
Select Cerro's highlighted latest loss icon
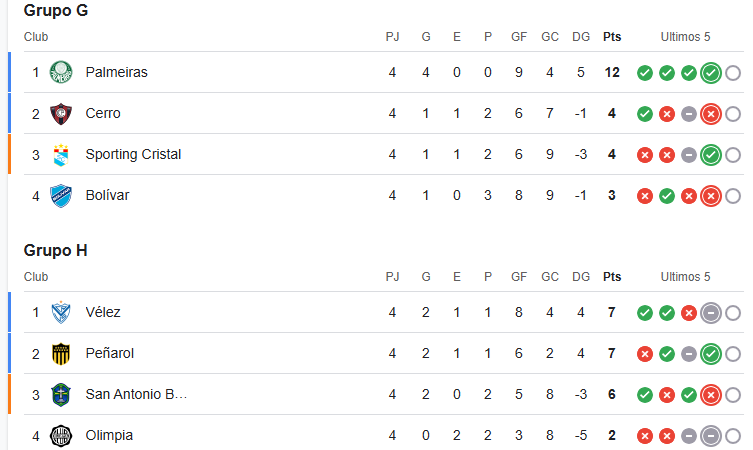pos(711,114)
